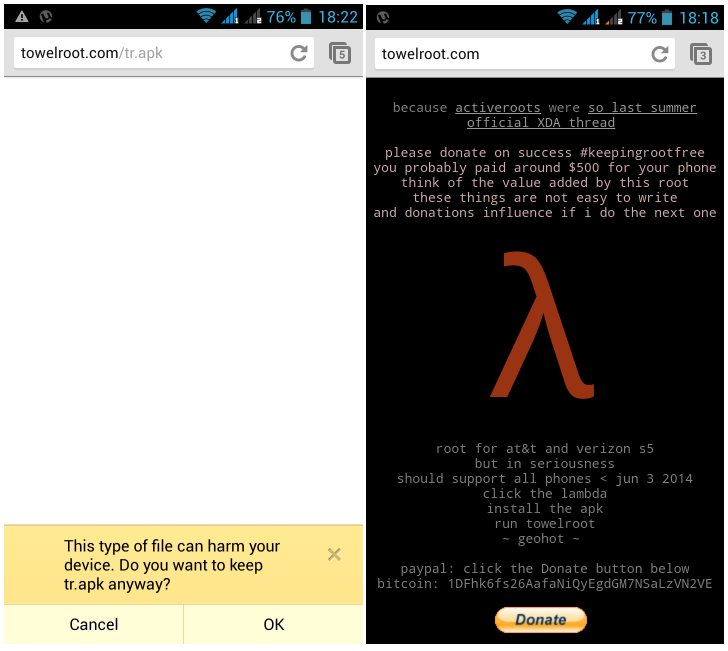The height and width of the screenshot is (651, 728).
Task: Open tab switcher showing 5 tabs
Action: coord(340,53)
